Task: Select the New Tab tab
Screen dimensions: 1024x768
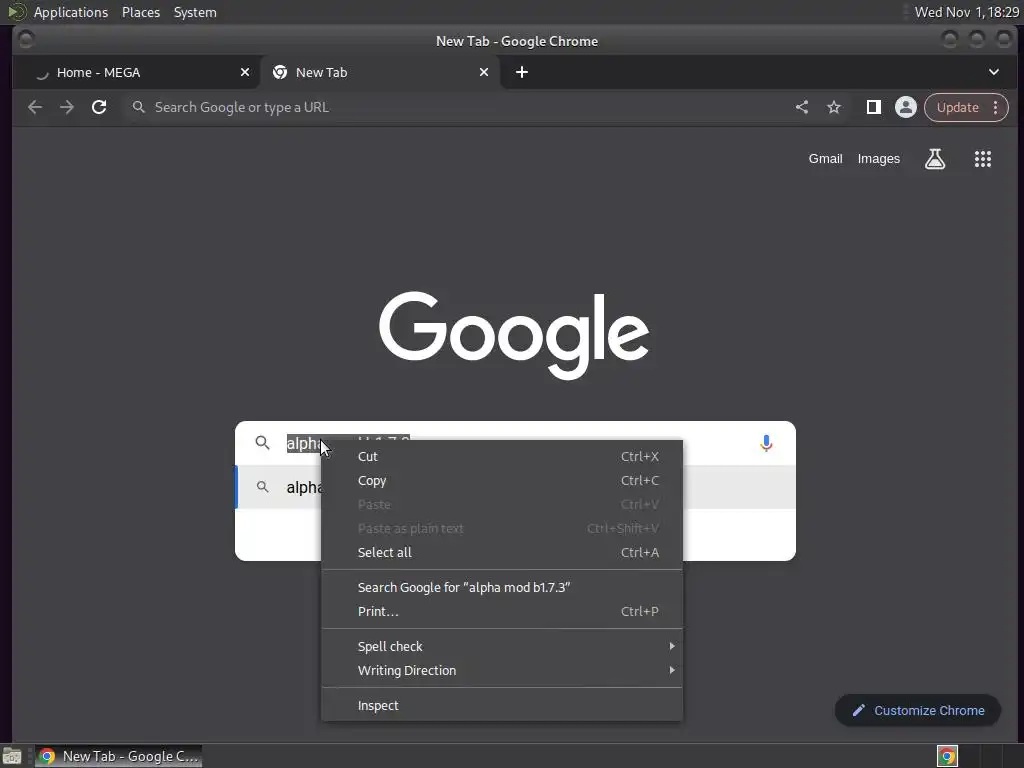Action: click(380, 72)
